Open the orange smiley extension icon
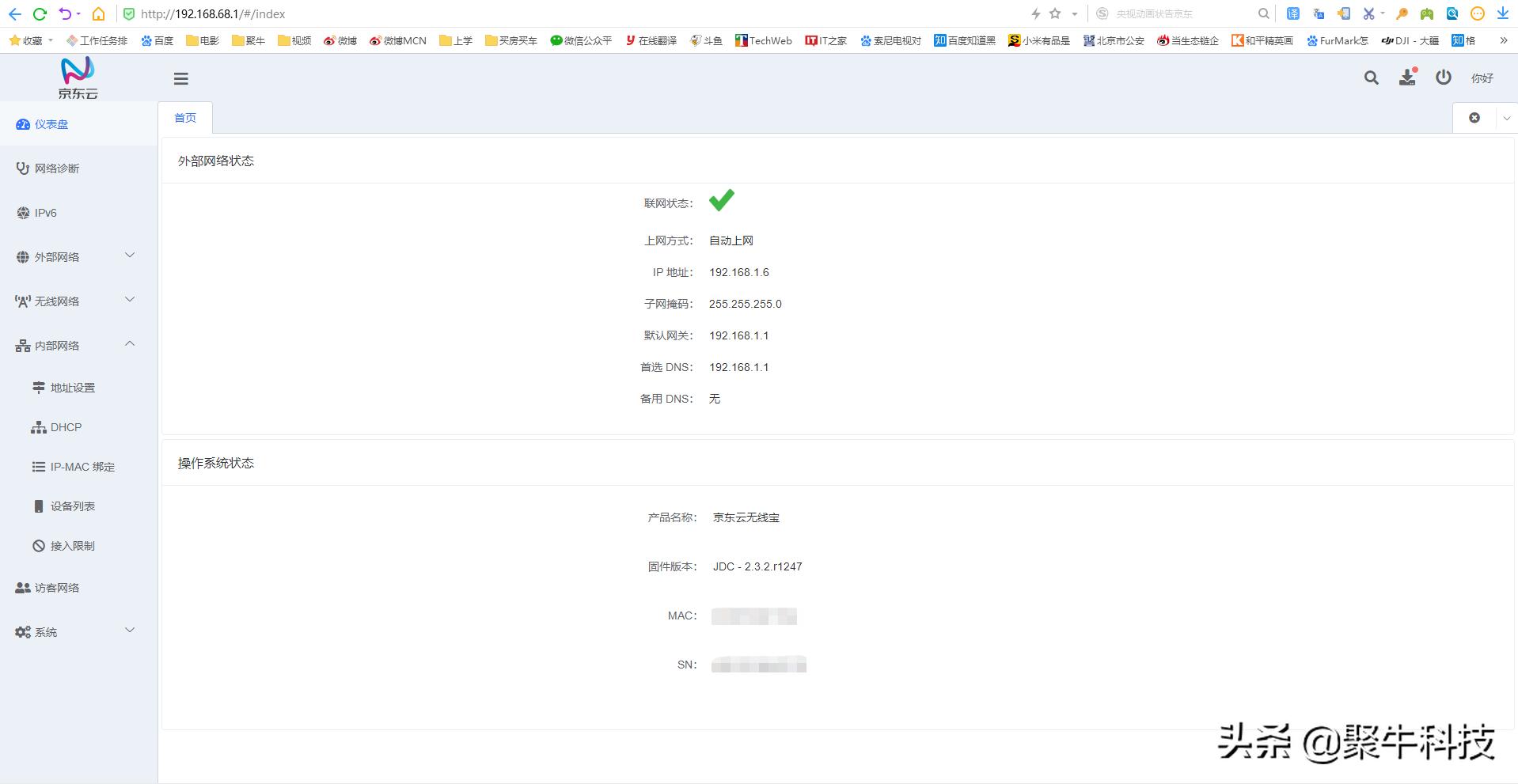This screenshot has width=1518, height=784. click(1478, 13)
